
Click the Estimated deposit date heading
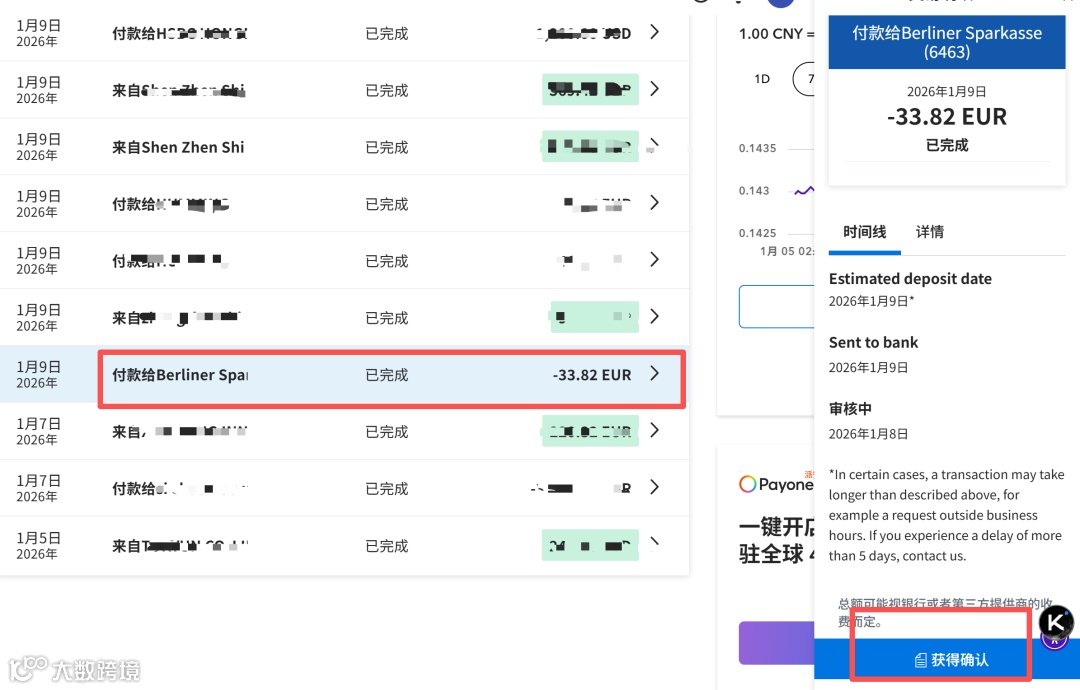click(x=910, y=279)
